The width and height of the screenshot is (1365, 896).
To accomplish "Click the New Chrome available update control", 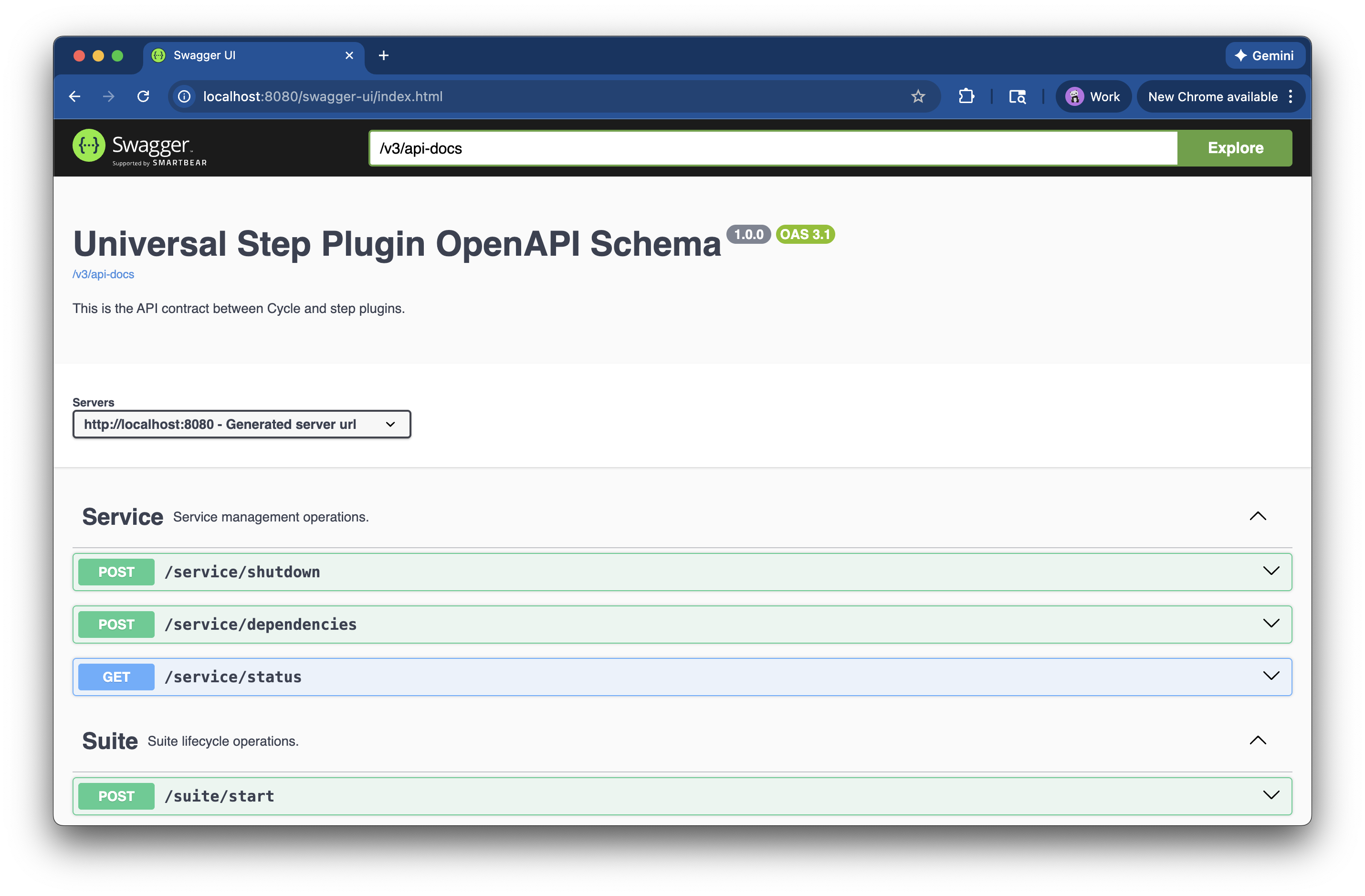I will pos(1212,96).
